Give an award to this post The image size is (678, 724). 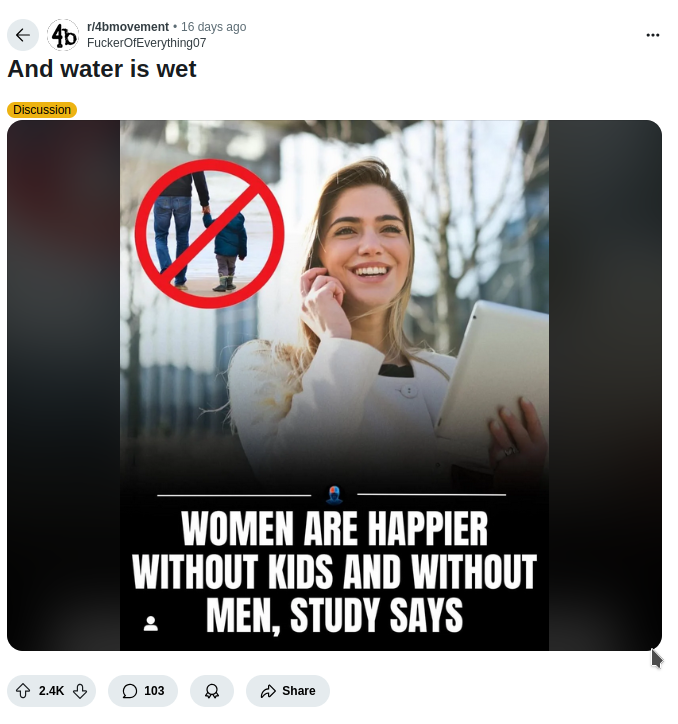click(212, 691)
